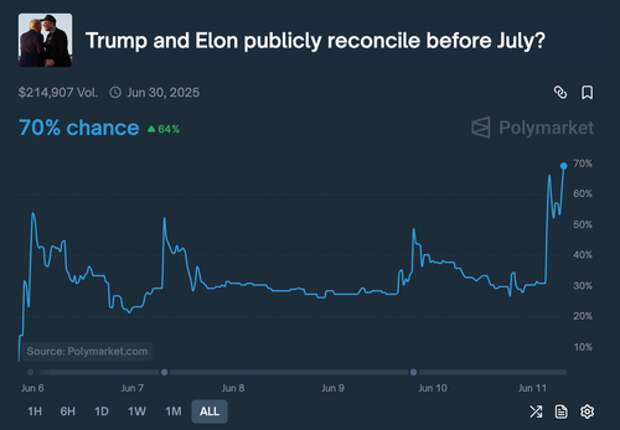Choose the 1D time range

click(x=102, y=411)
